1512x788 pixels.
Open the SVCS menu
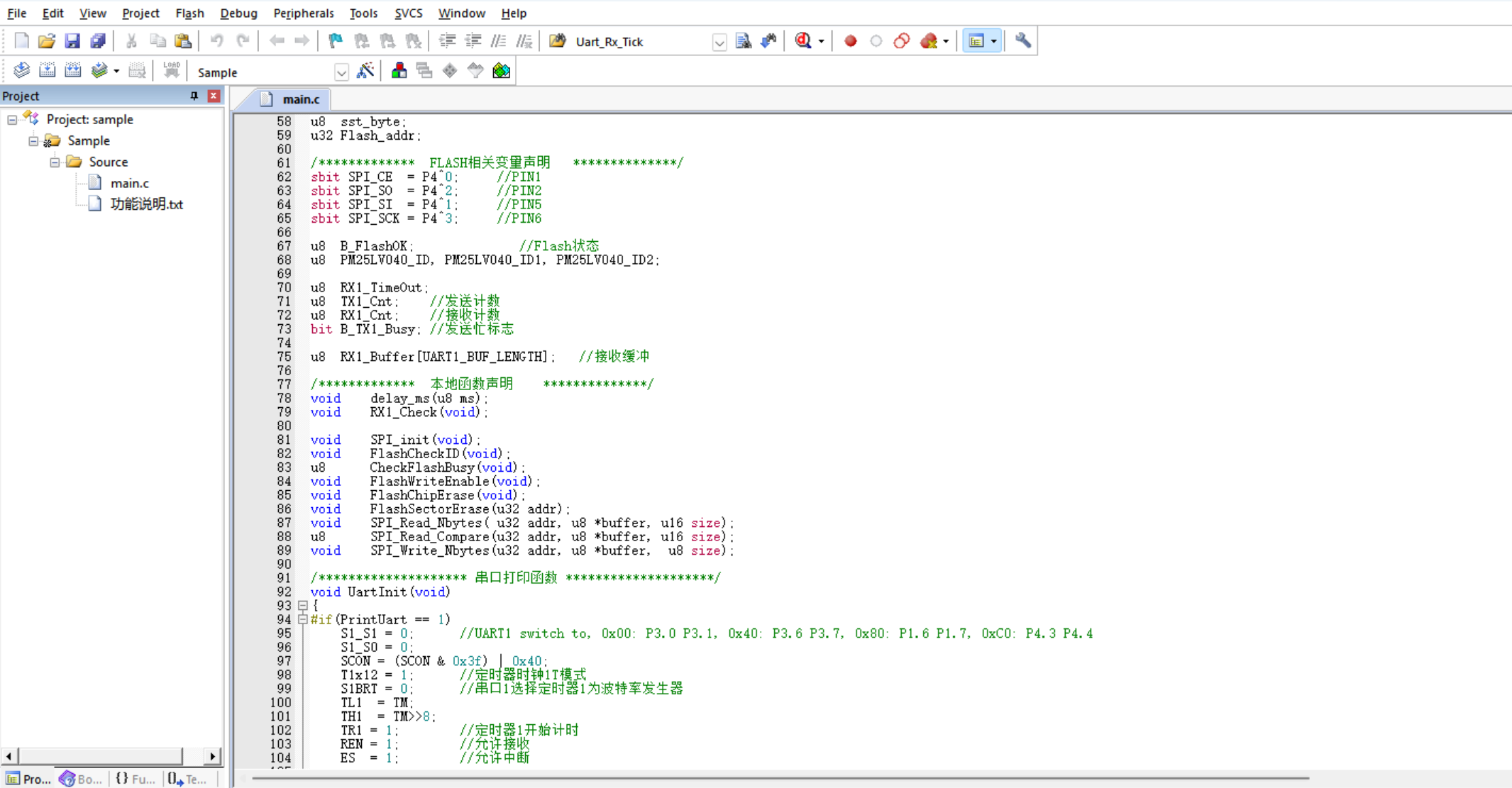(408, 13)
